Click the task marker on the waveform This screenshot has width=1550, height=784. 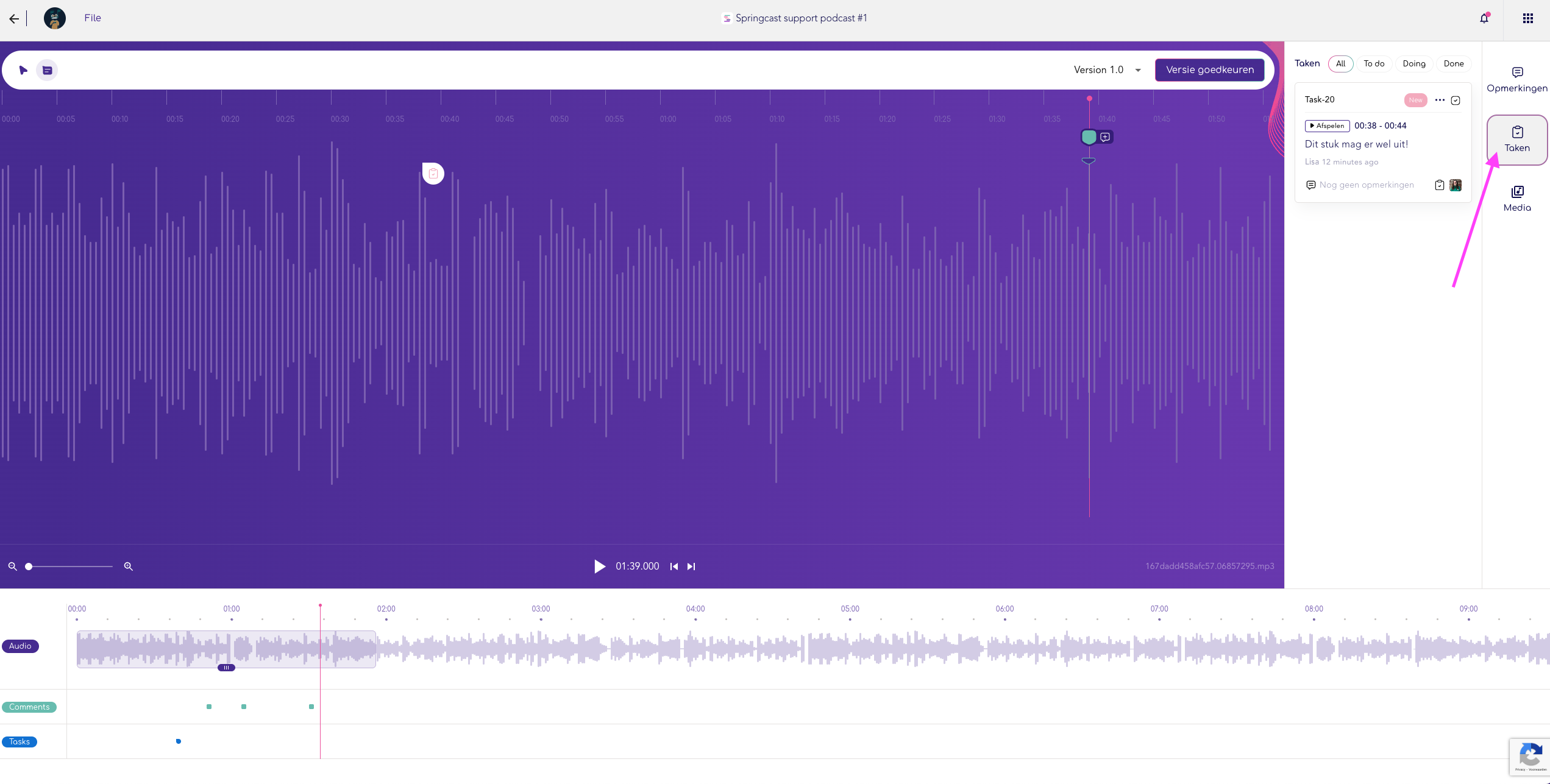tap(433, 174)
